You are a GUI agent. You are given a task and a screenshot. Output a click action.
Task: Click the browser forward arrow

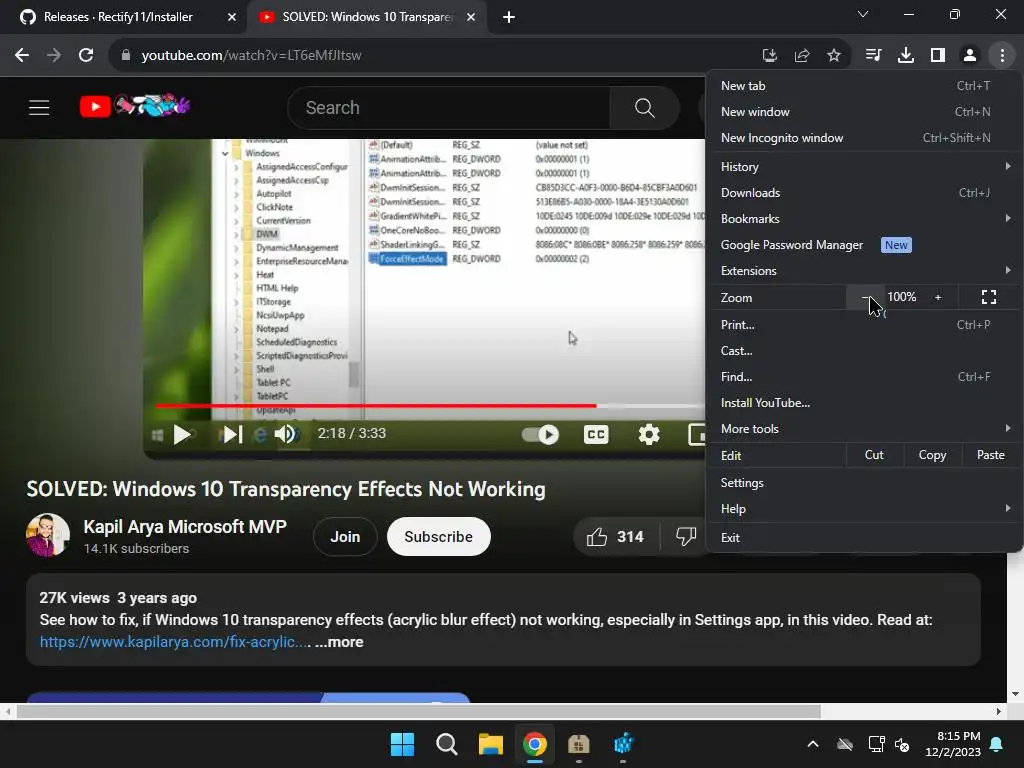(x=54, y=56)
